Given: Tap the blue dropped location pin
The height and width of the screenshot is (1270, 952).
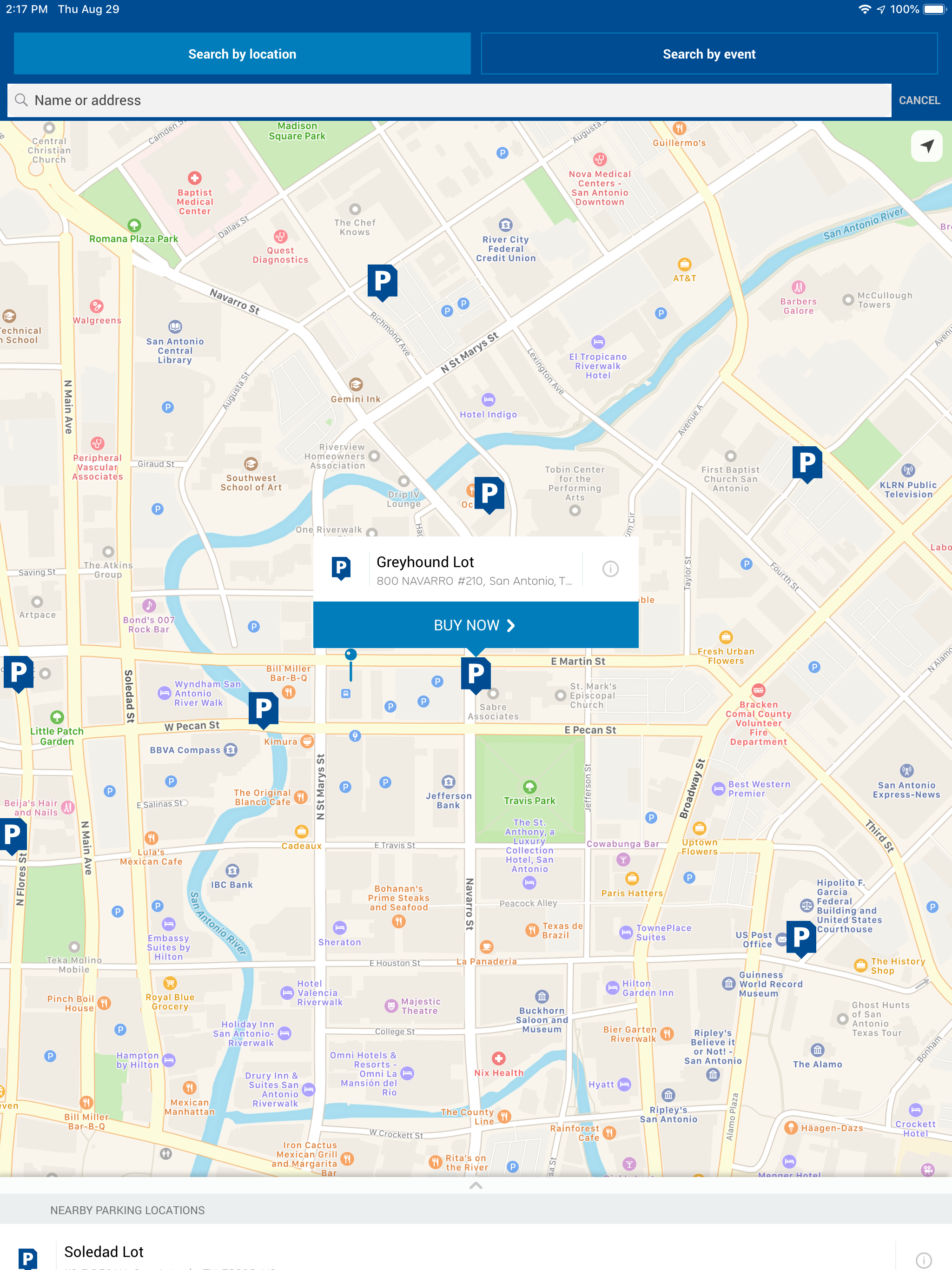Looking at the screenshot, I should coord(351,655).
